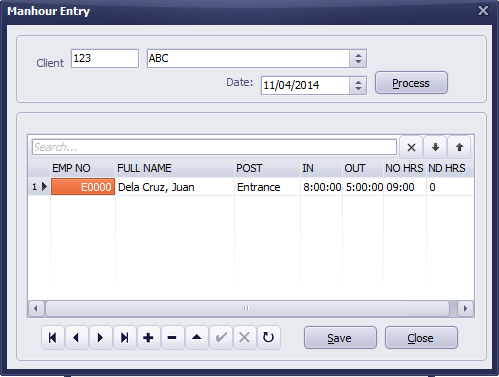Save the manhour entry
The height and width of the screenshot is (377, 499).
click(x=340, y=338)
